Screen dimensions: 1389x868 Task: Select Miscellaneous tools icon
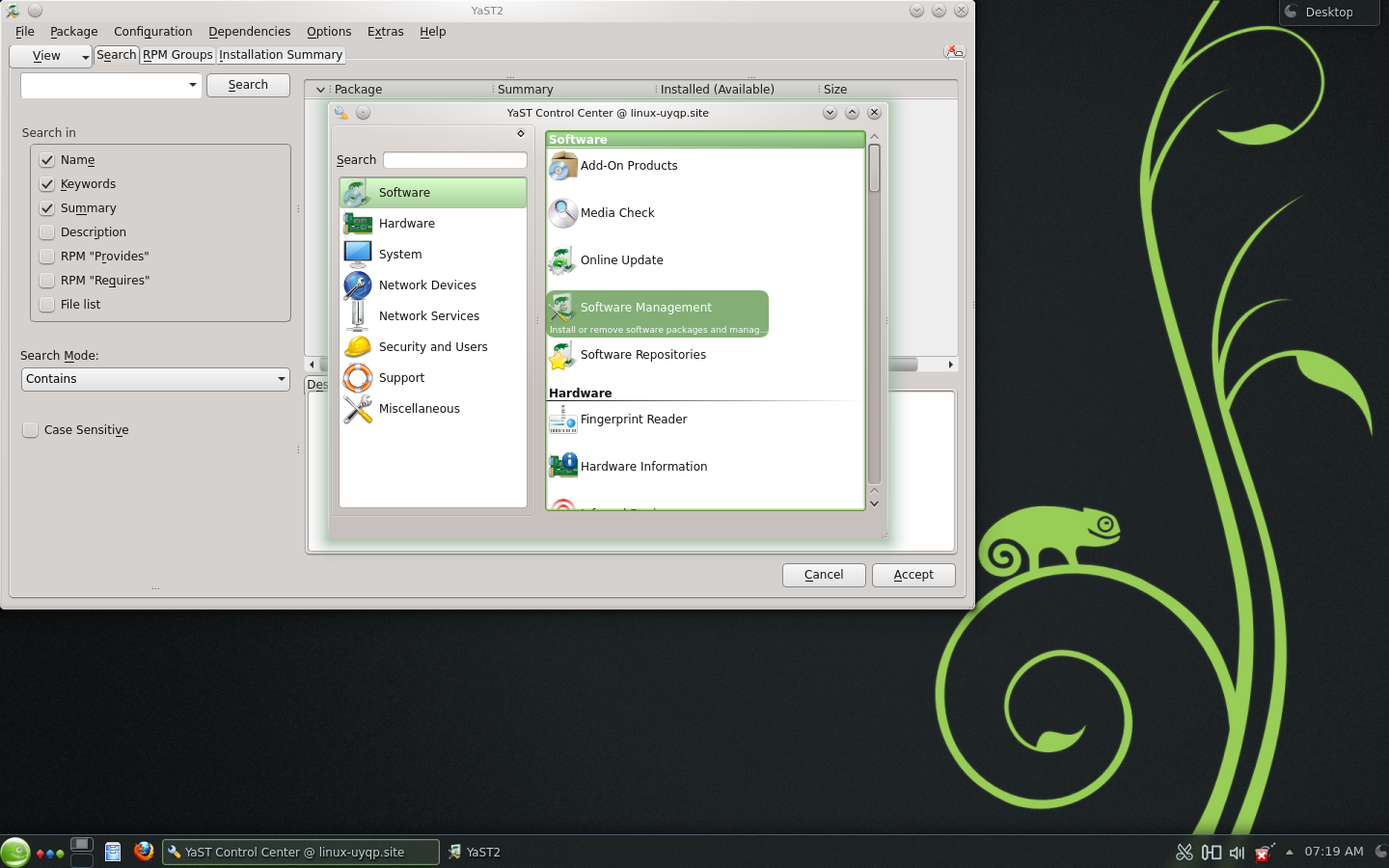(358, 409)
